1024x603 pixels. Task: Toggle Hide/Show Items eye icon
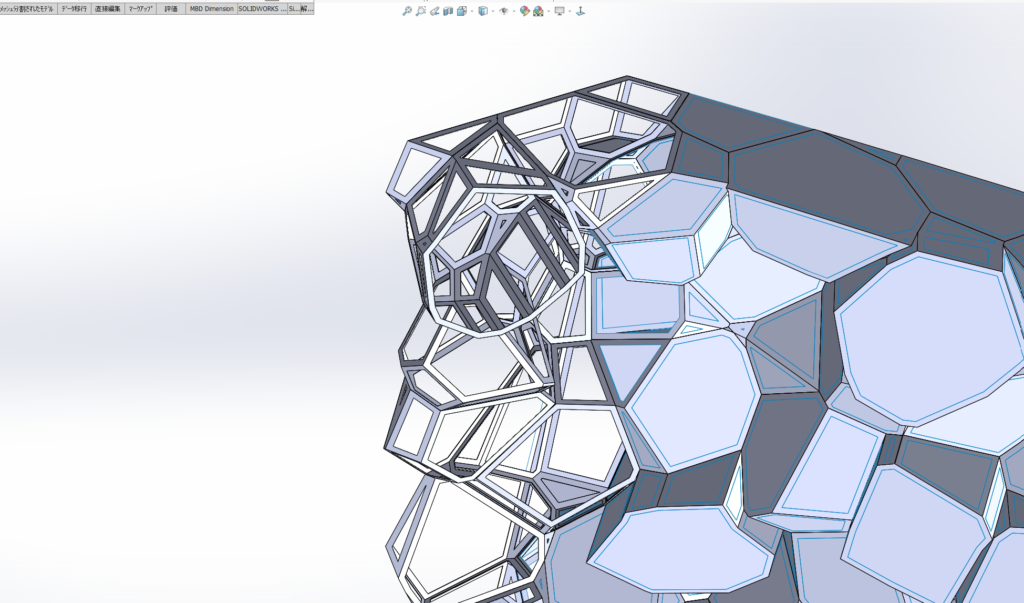click(504, 11)
